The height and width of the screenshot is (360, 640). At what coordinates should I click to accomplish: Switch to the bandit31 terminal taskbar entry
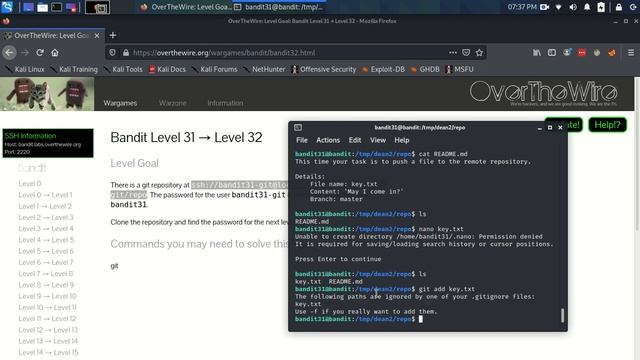[x=280, y=7]
